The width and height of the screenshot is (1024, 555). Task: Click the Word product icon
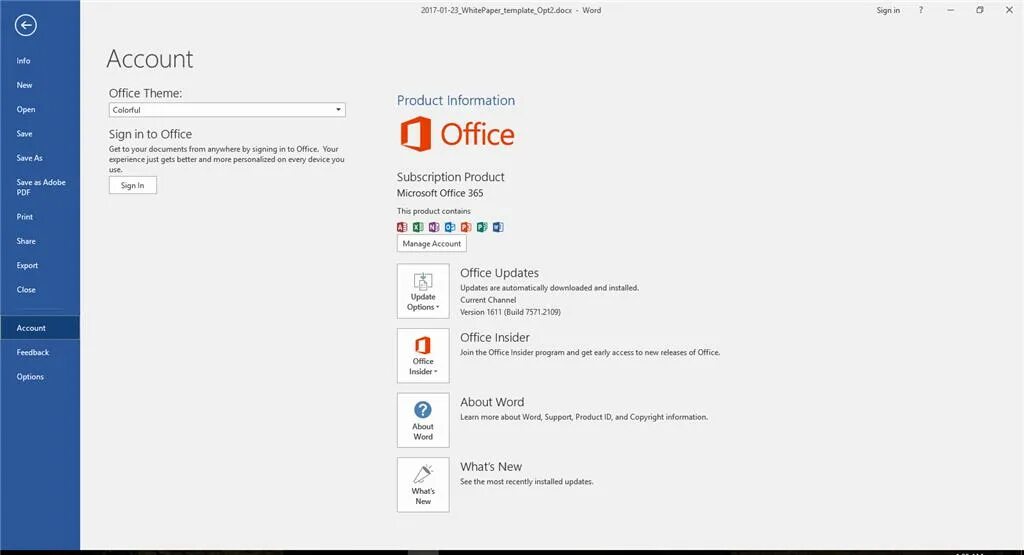[x=498, y=227]
